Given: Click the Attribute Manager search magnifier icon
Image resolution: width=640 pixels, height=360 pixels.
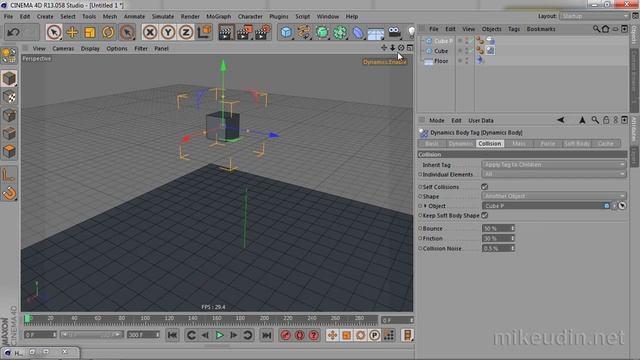Looking at the screenshot, I should 595,120.
